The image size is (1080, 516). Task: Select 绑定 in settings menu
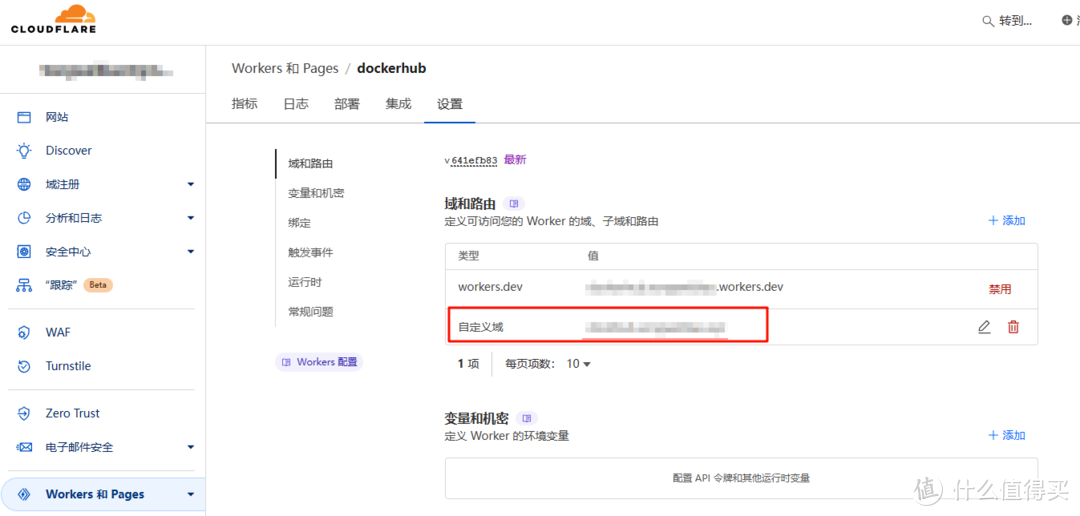pos(300,223)
